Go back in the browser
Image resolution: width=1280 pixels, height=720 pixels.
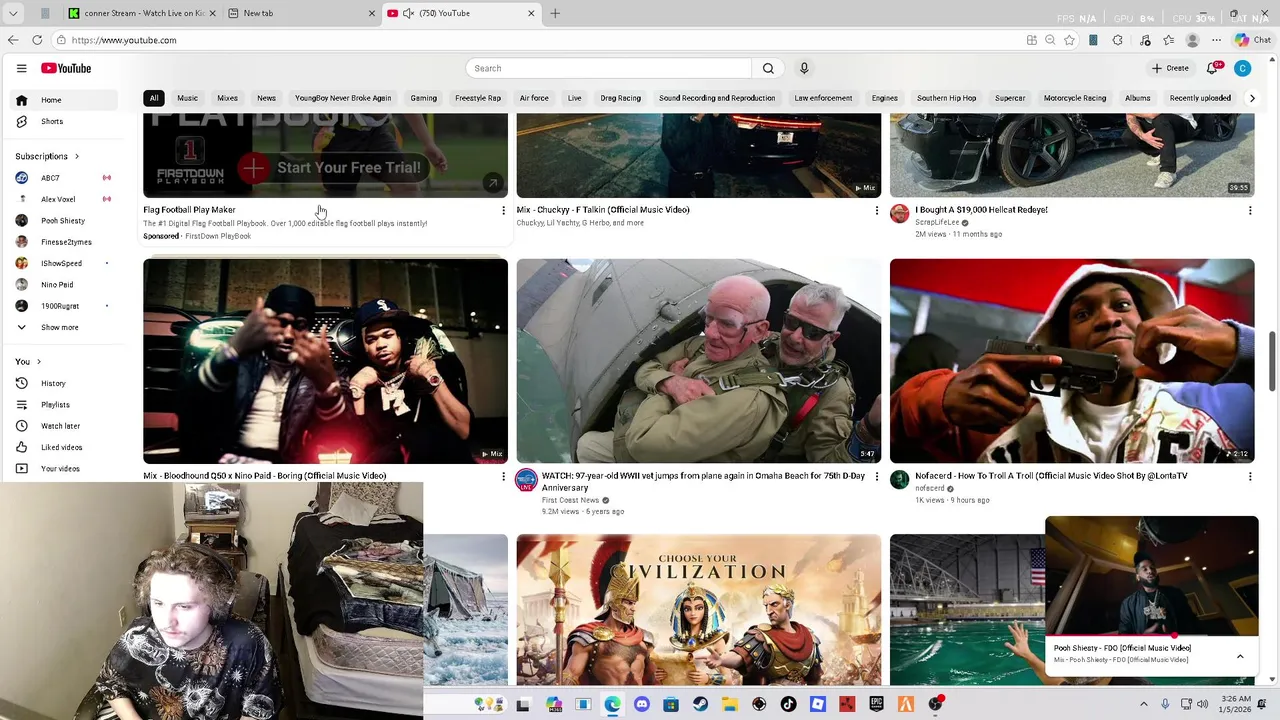[x=13, y=40]
